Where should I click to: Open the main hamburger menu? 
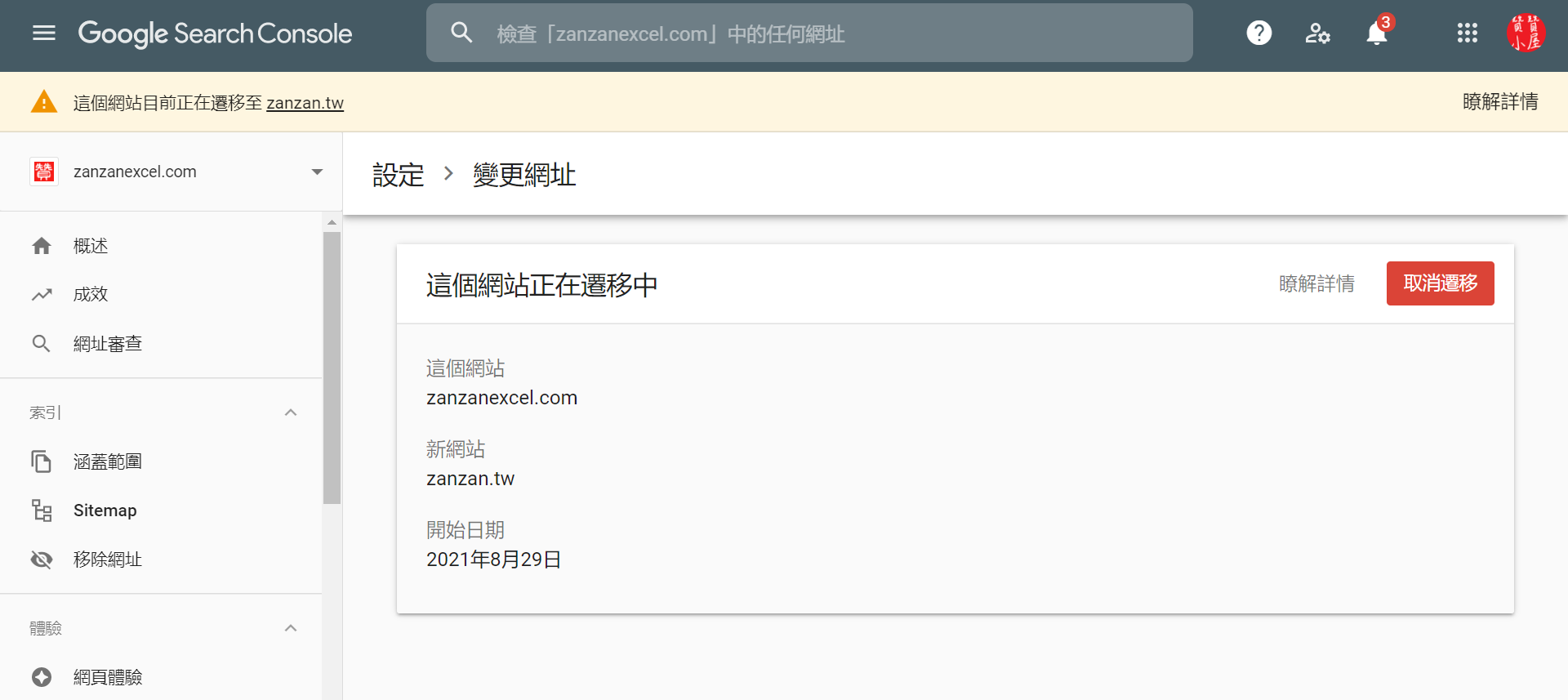tap(44, 33)
